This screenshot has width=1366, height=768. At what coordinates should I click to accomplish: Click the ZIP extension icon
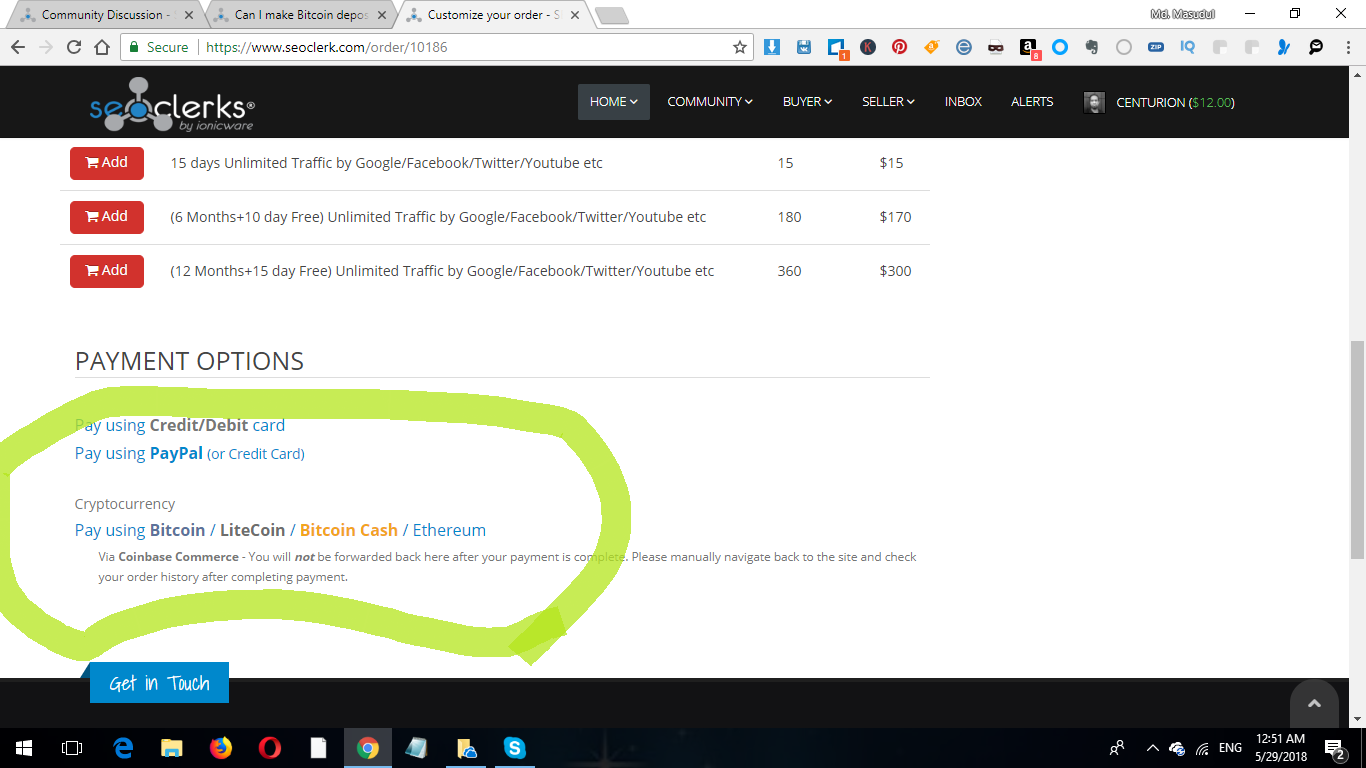pyautogui.click(x=1156, y=47)
